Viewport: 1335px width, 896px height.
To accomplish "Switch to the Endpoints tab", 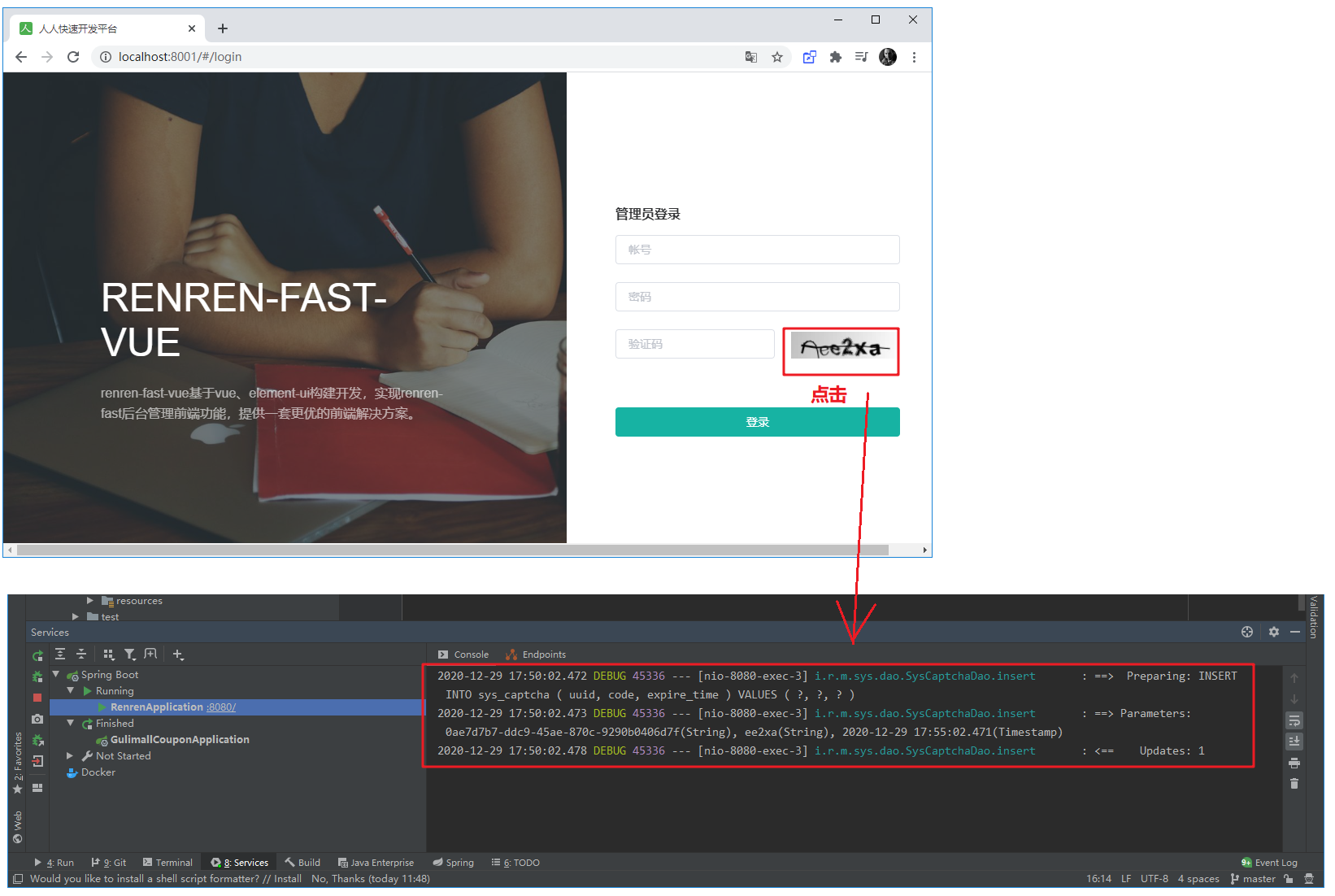I will (536, 655).
